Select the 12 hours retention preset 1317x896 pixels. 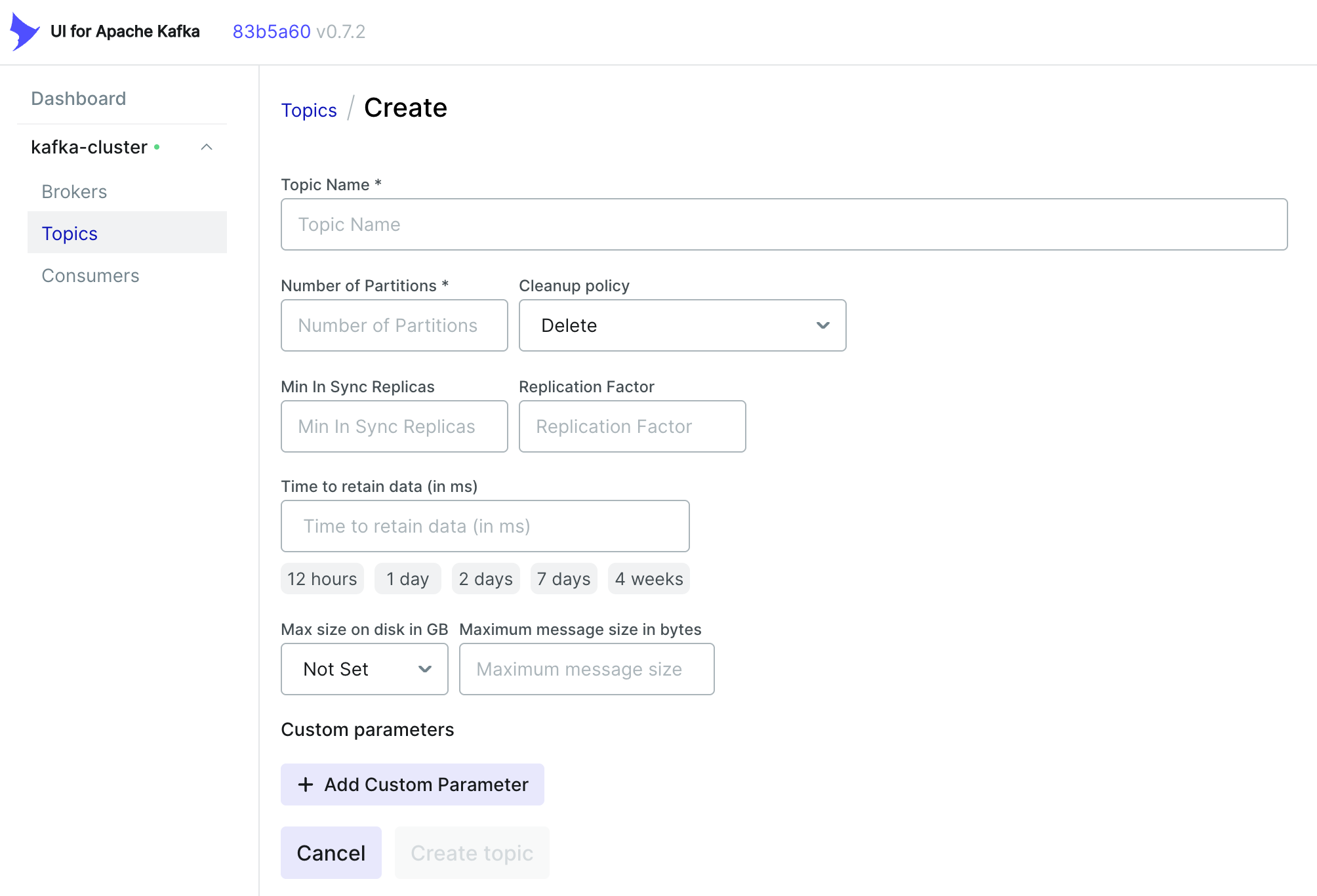[x=322, y=579]
